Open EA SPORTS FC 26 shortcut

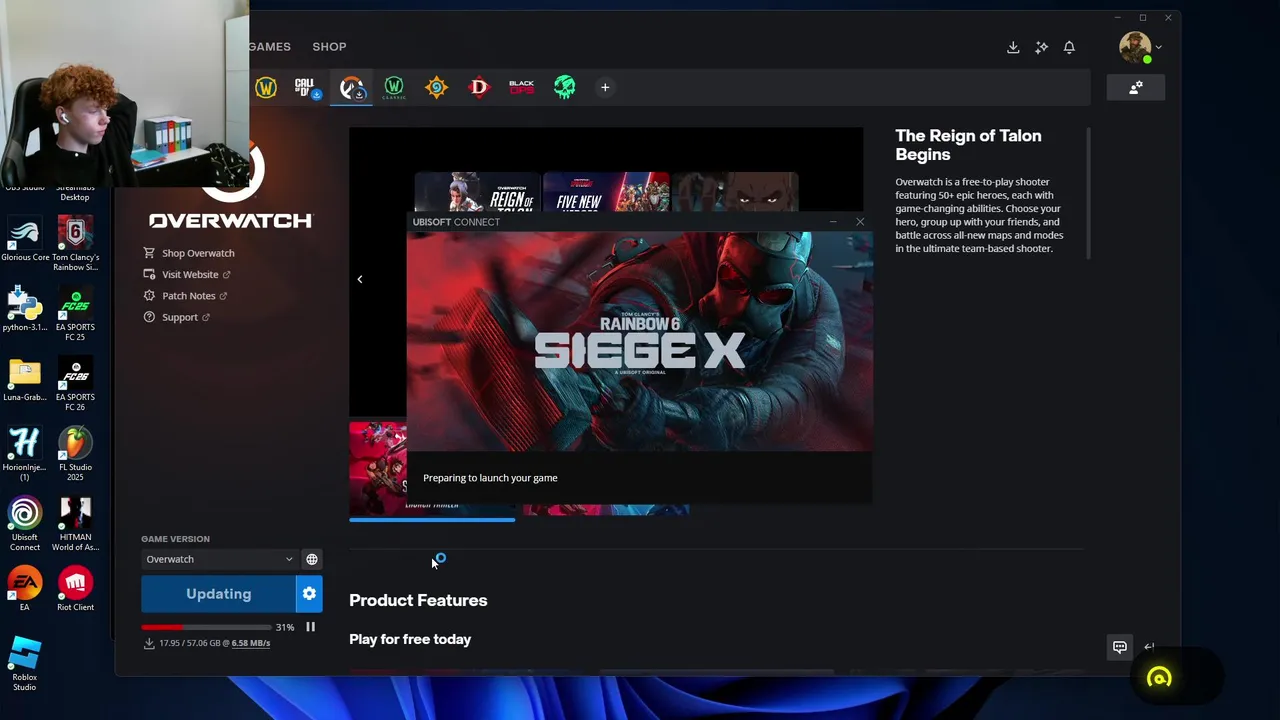[x=75, y=384]
